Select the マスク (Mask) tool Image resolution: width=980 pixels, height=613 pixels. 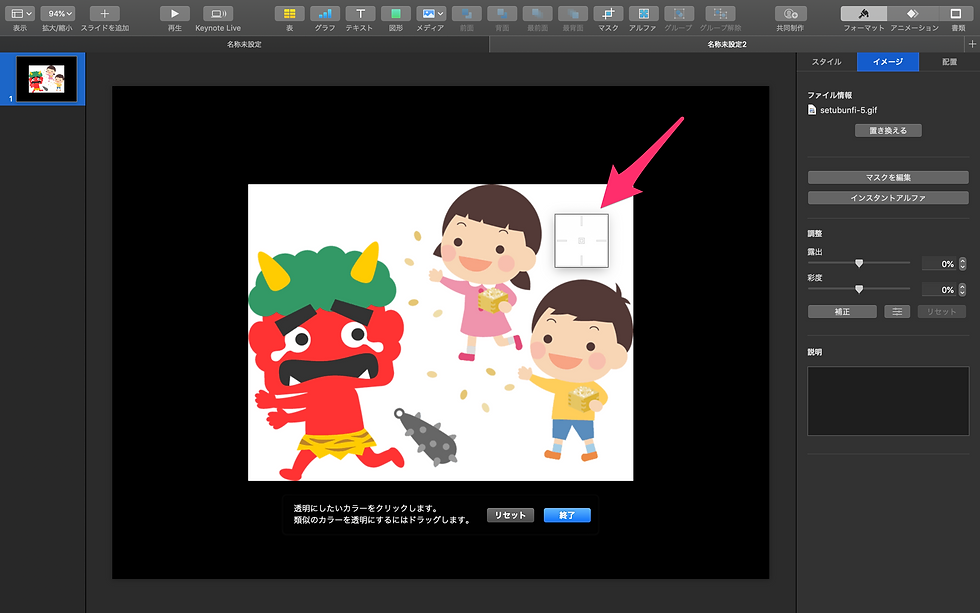coord(608,14)
